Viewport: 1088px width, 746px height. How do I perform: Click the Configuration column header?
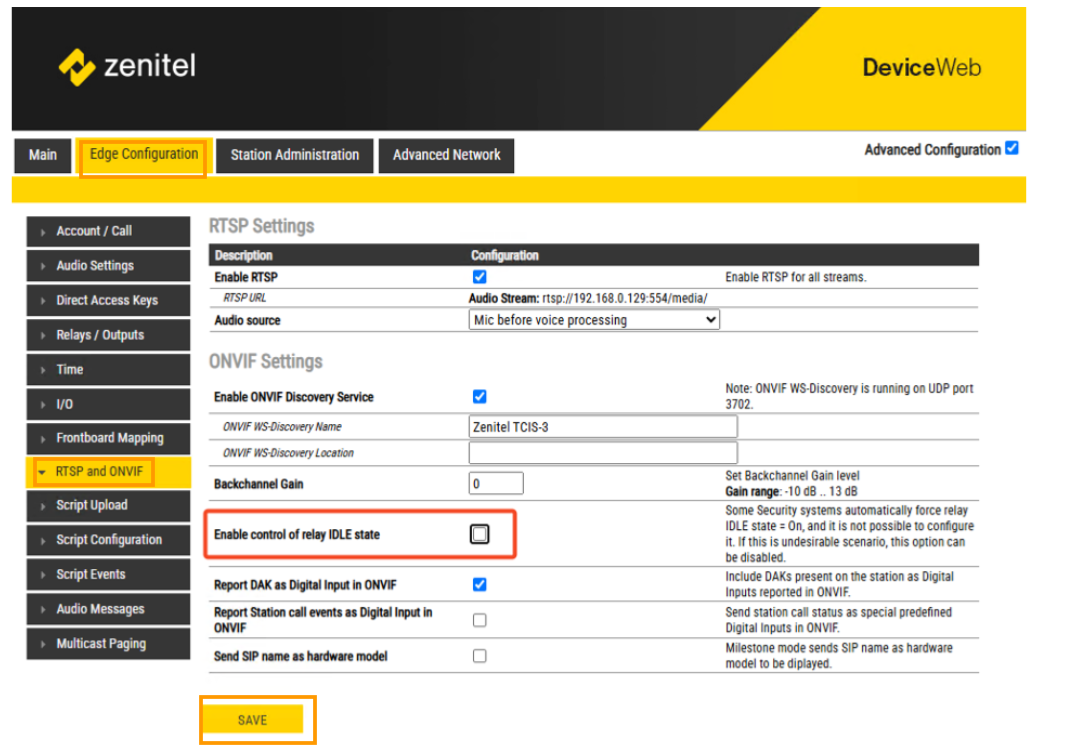[x=504, y=255]
